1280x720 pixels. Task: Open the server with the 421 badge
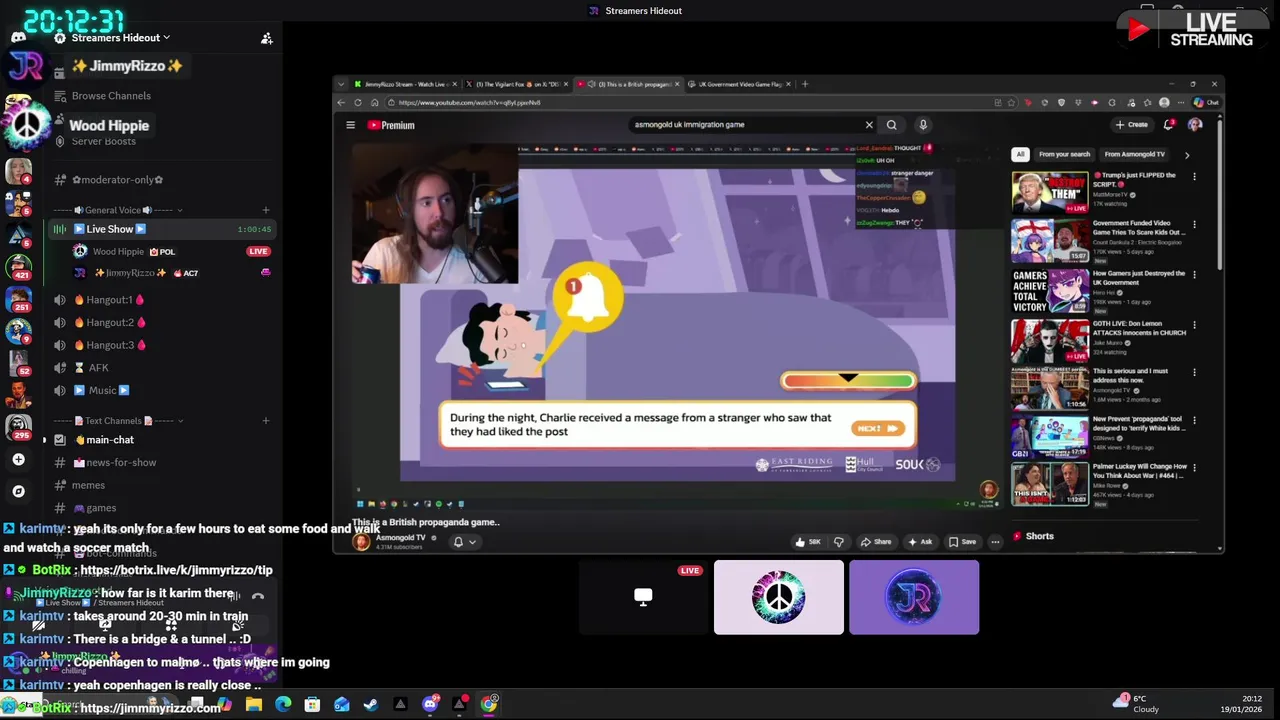[18, 266]
